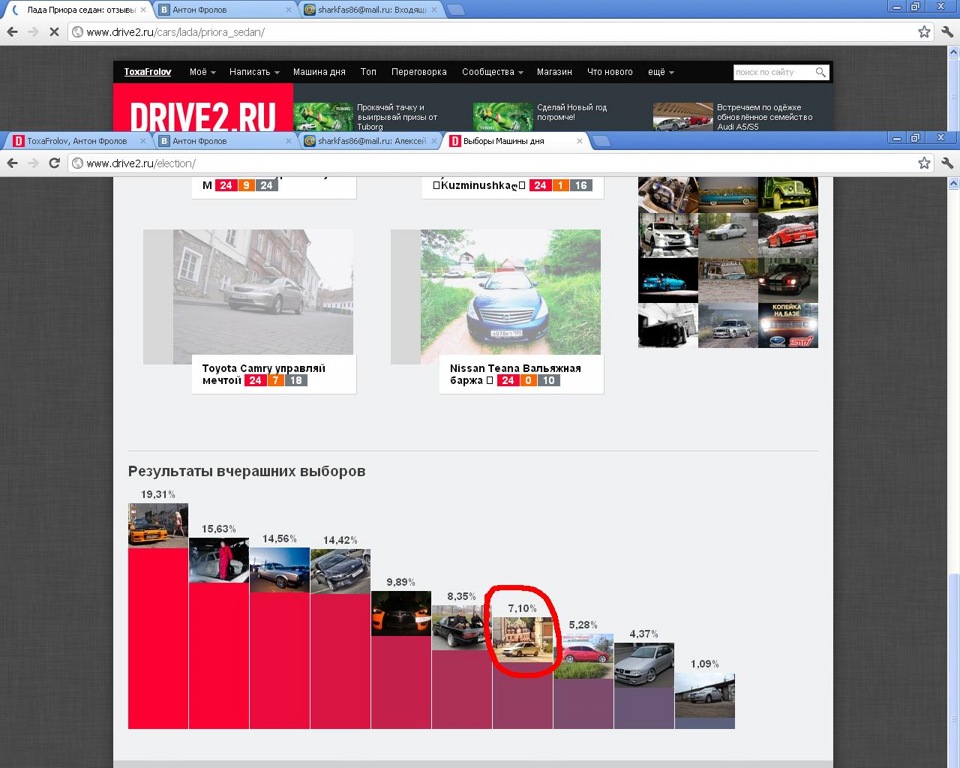Expand the Моё dropdown menu
This screenshot has width=960, height=768.
coord(202,72)
